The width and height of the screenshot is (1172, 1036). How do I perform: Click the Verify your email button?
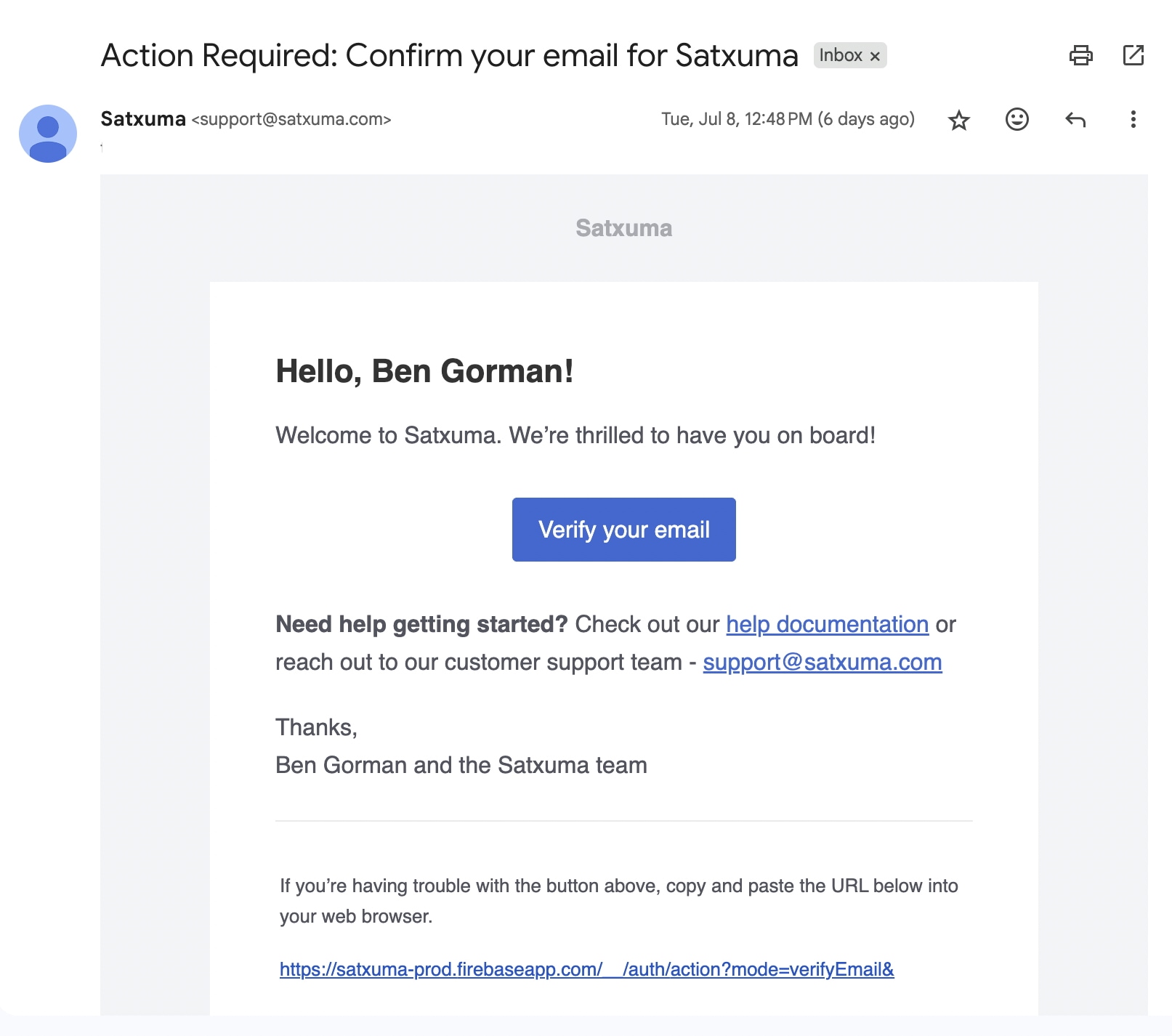coord(623,529)
